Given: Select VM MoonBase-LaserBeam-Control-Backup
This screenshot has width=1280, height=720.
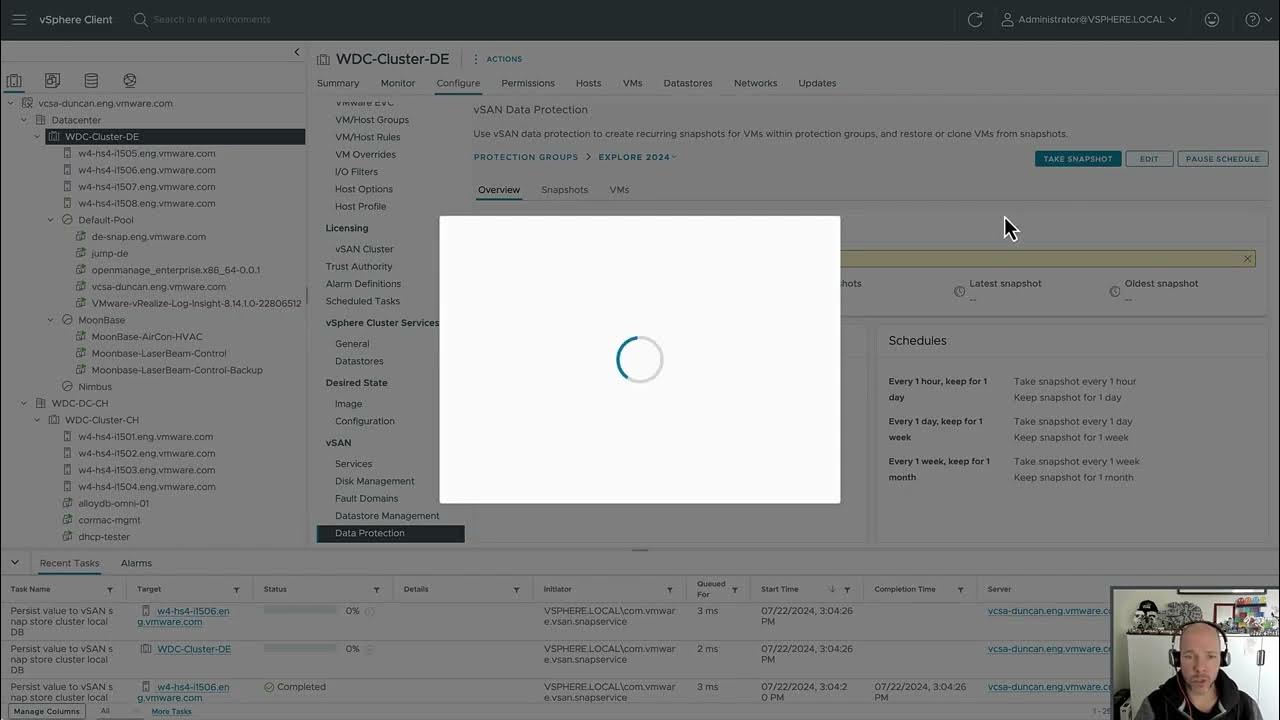Looking at the screenshot, I should click(x=177, y=370).
